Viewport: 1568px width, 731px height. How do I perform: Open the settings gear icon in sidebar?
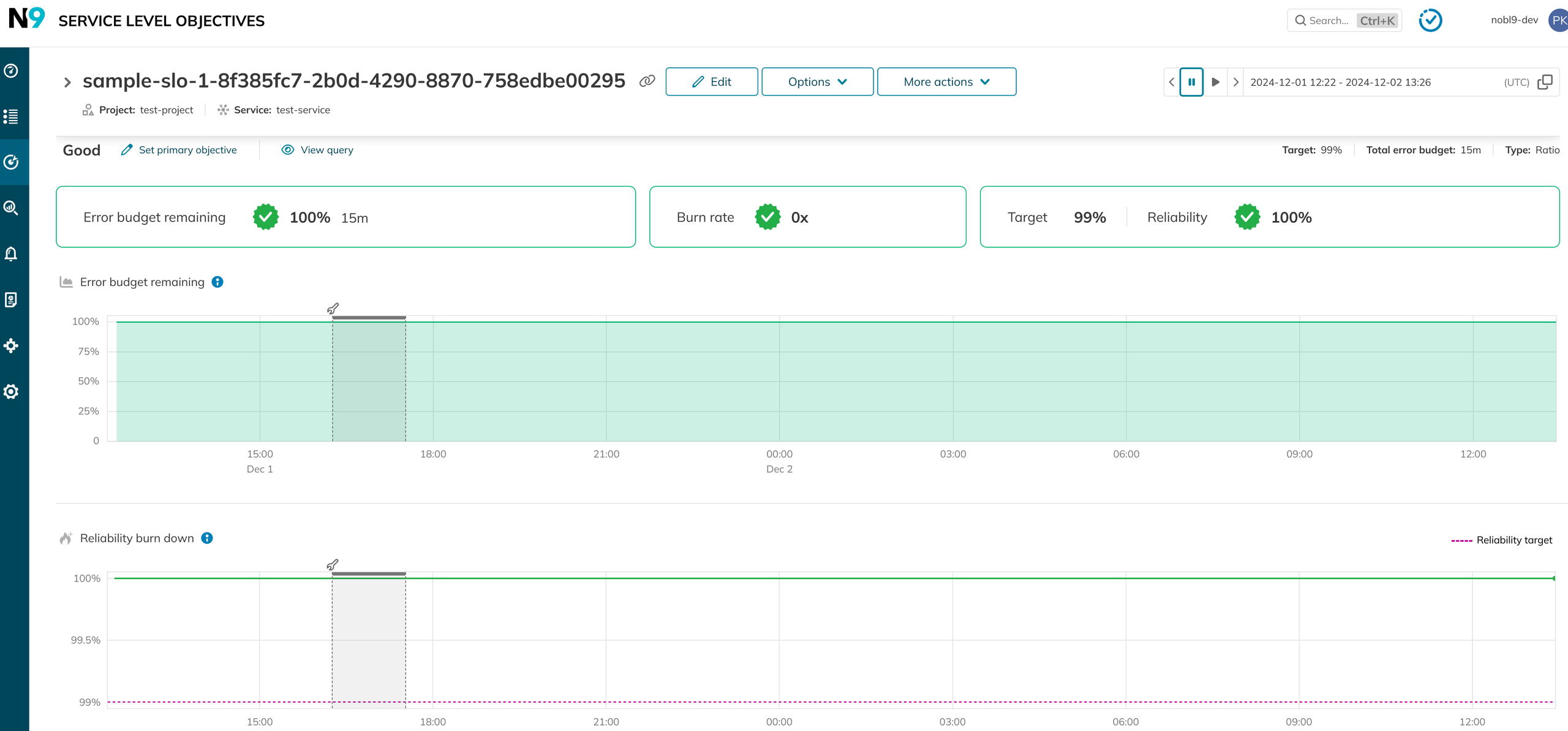click(x=11, y=392)
